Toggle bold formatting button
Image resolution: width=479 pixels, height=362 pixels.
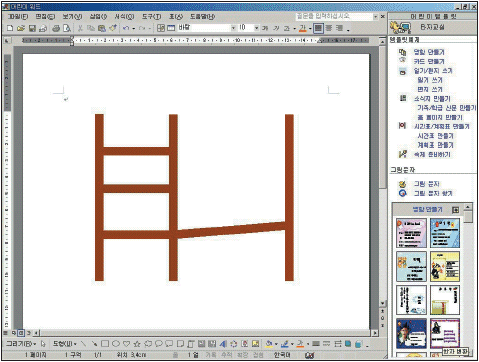point(265,29)
